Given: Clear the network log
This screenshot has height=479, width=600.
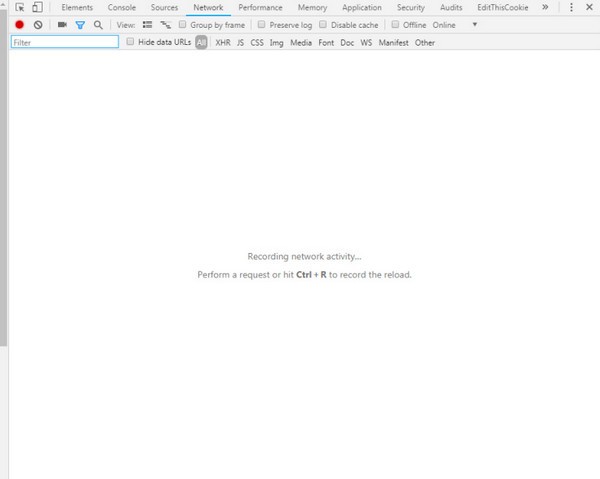Looking at the screenshot, I should [38, 24].
